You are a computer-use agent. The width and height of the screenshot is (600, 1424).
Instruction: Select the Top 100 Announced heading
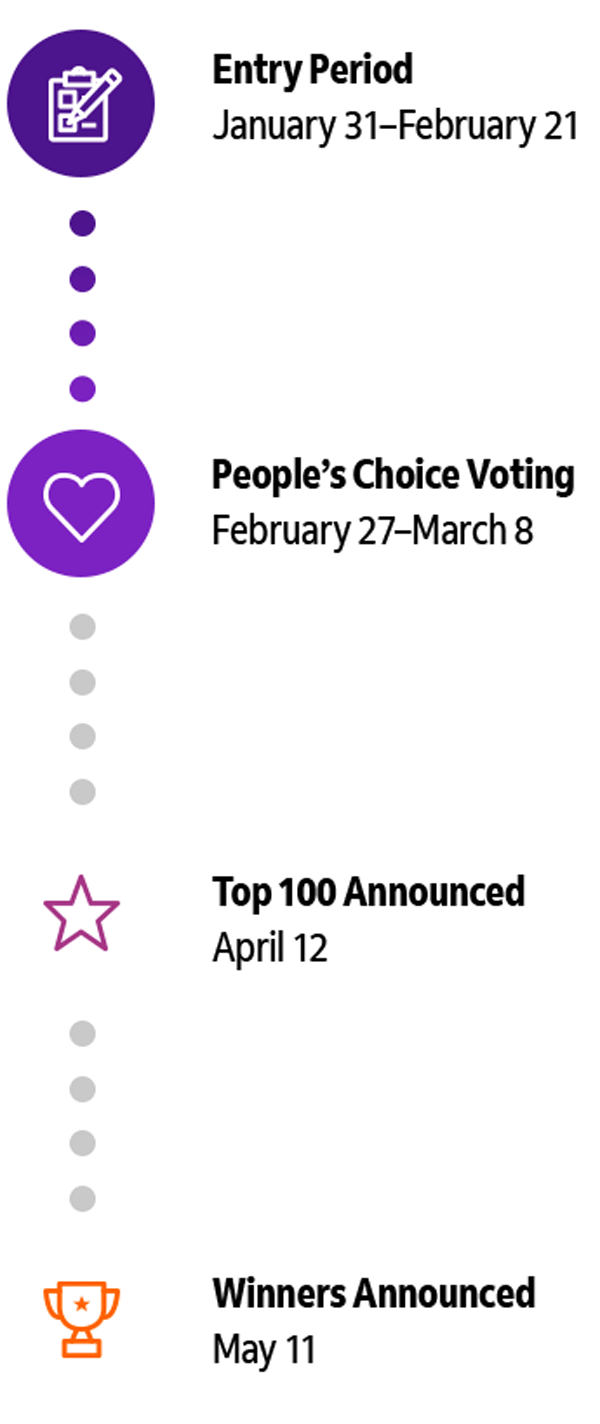click(368, 891)
